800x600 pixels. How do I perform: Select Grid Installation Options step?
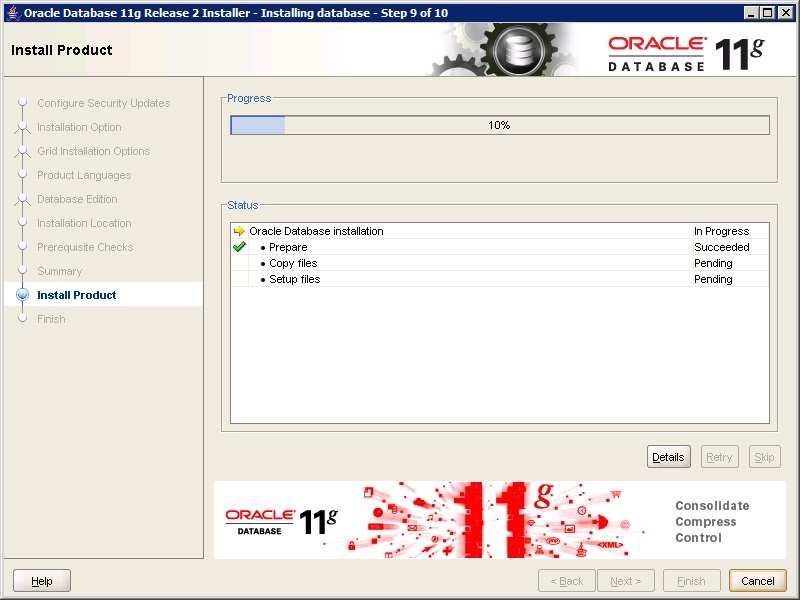[x=93, y=151]
